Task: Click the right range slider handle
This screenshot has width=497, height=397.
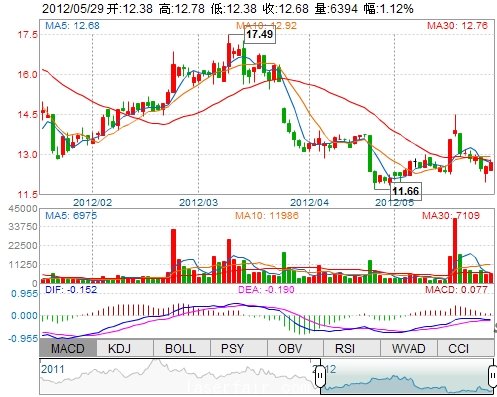Action: (x=493, y=376)
